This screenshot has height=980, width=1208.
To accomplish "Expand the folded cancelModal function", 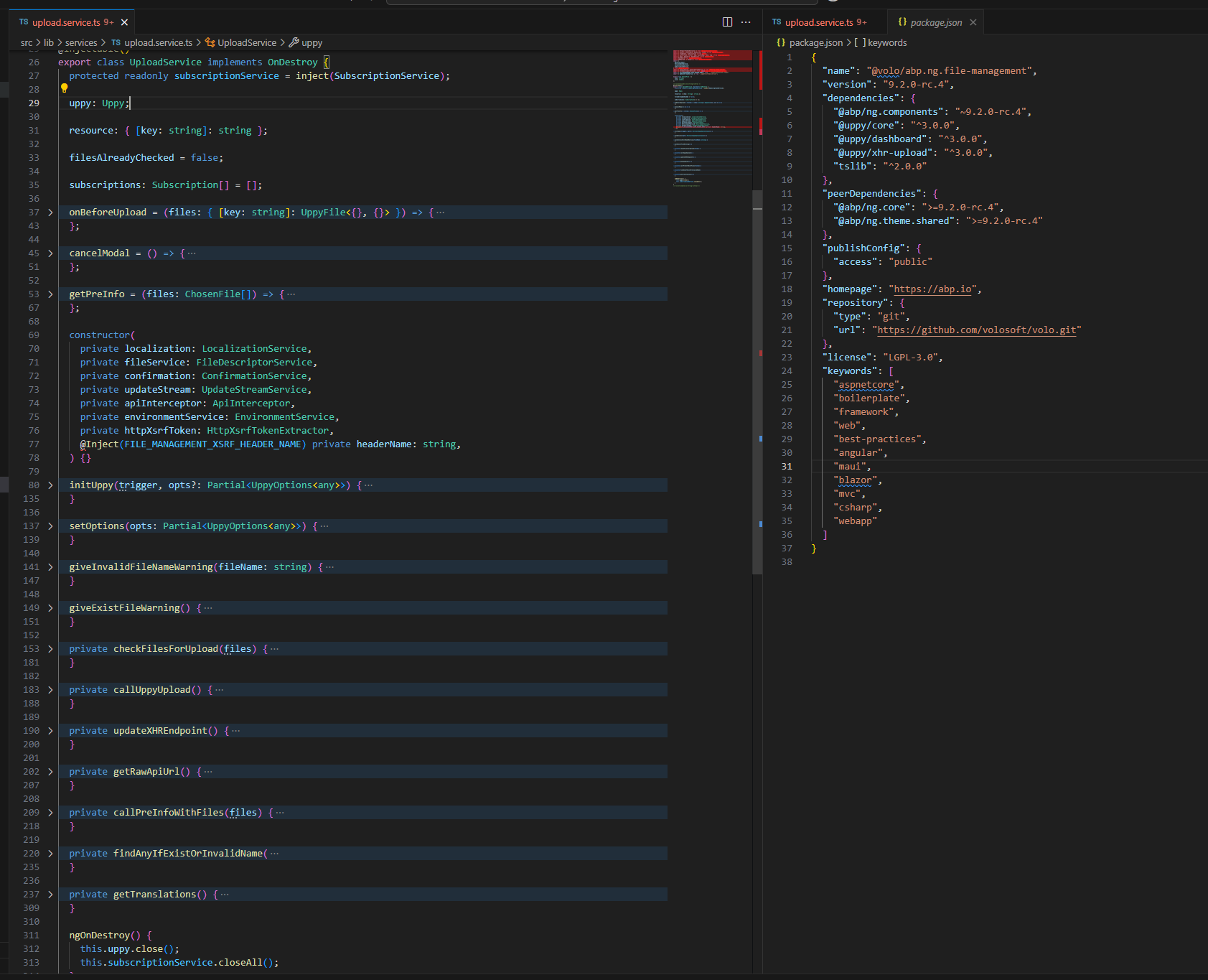I will (x=50, y=253).
